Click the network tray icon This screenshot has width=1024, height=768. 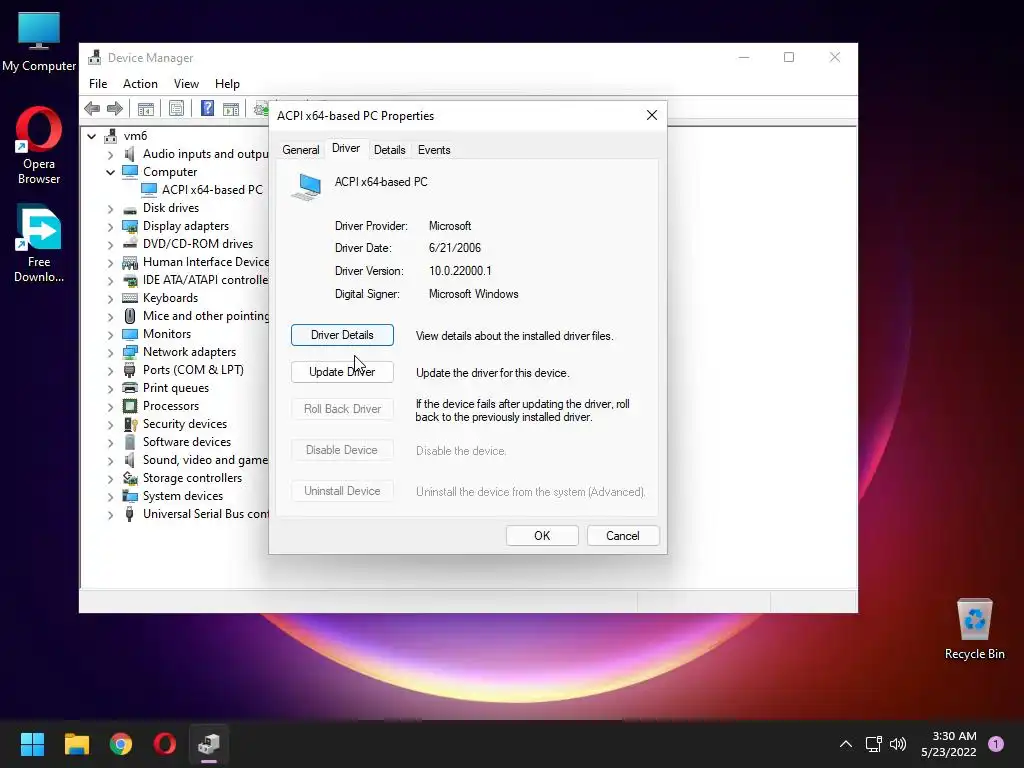coord(873,744)
